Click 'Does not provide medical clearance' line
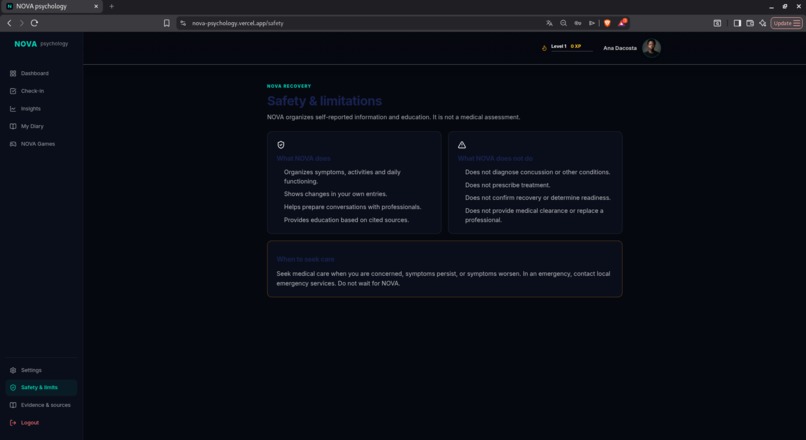The image size is (806, 440). tap(534, 215)
